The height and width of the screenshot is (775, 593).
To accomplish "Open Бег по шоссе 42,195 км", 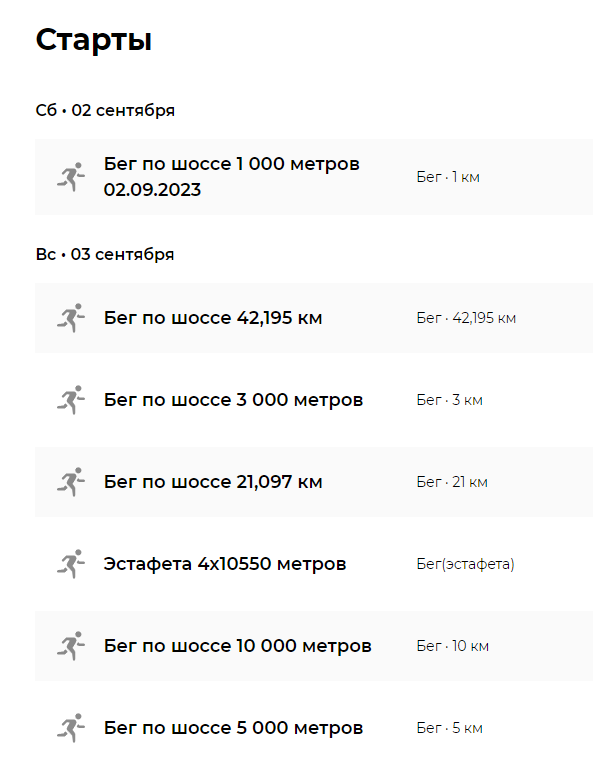I will tap(213, 318).
